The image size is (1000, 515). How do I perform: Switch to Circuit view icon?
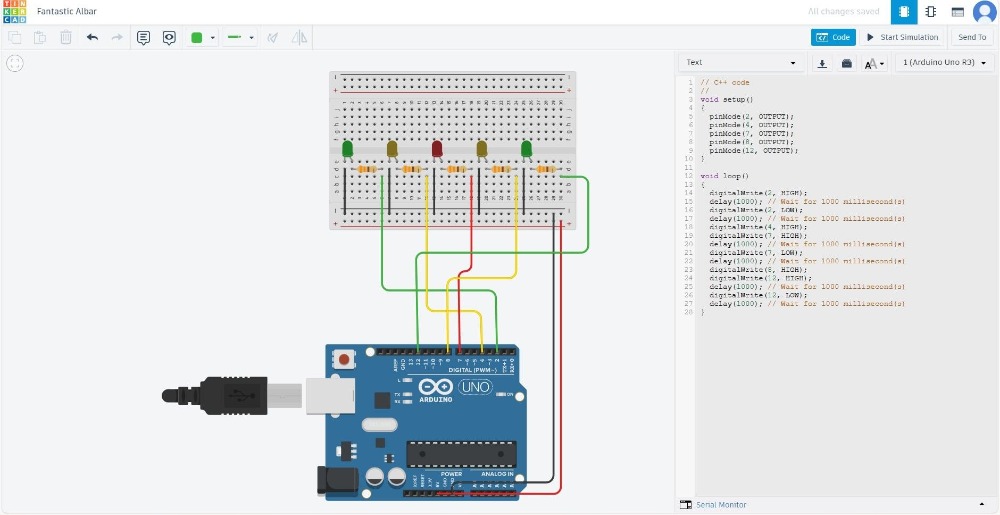[x=904, y=11]
